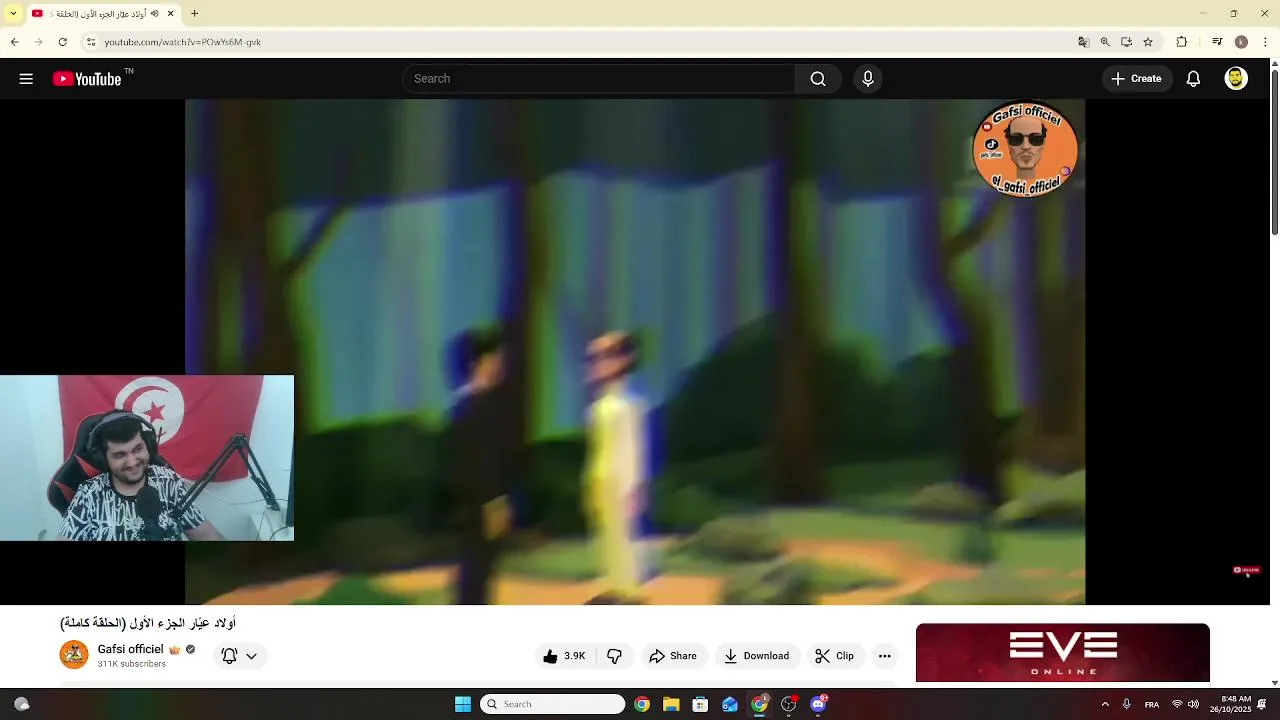Open Chrome three-dot menu

pyautogui.click(x=1266, y=42)
